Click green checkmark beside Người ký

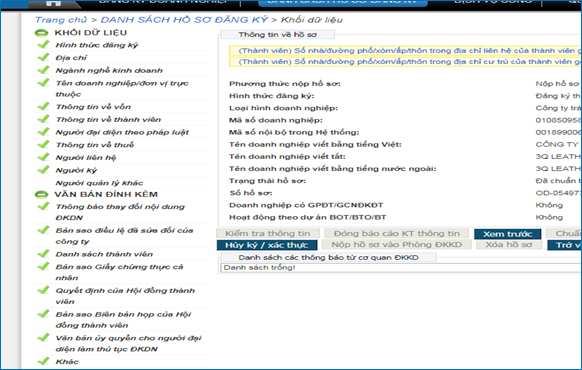[x=43, y=170]
